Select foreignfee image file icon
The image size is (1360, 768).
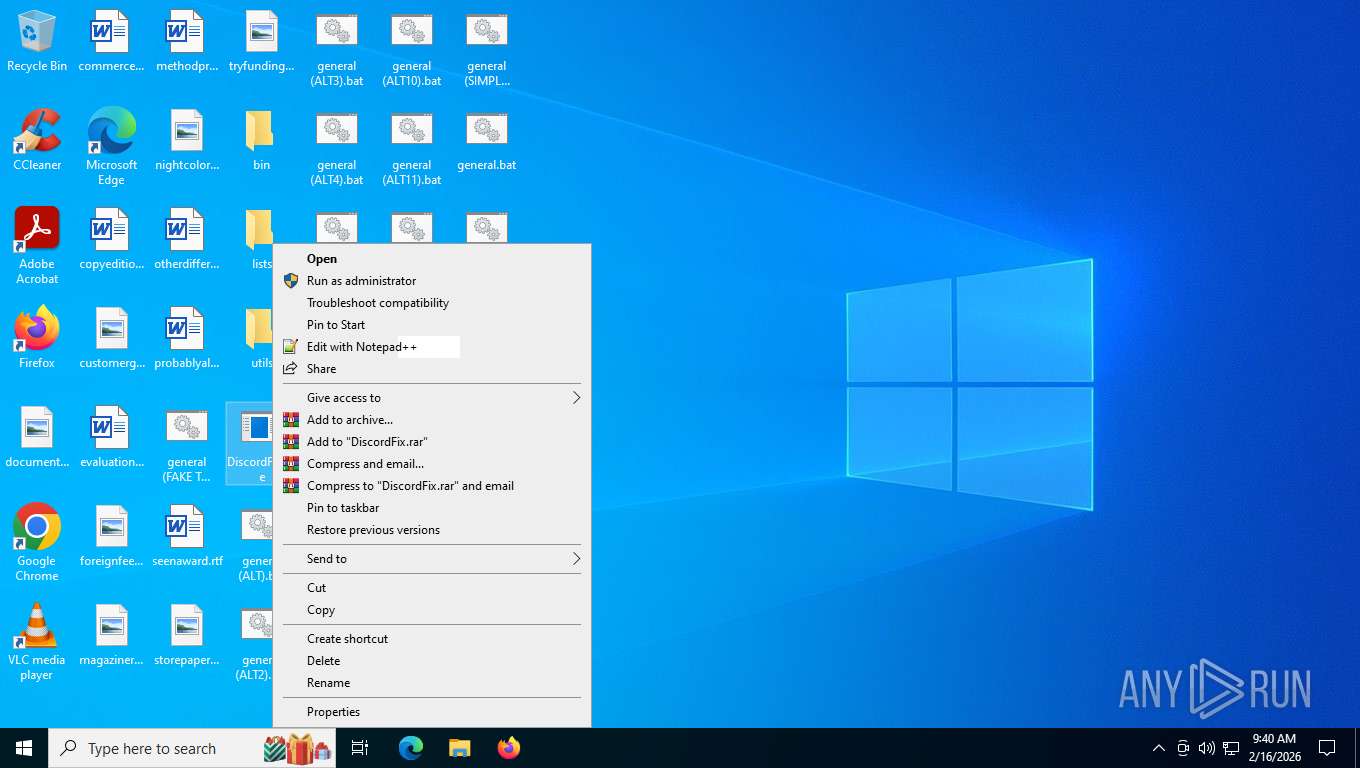[112, 536]
